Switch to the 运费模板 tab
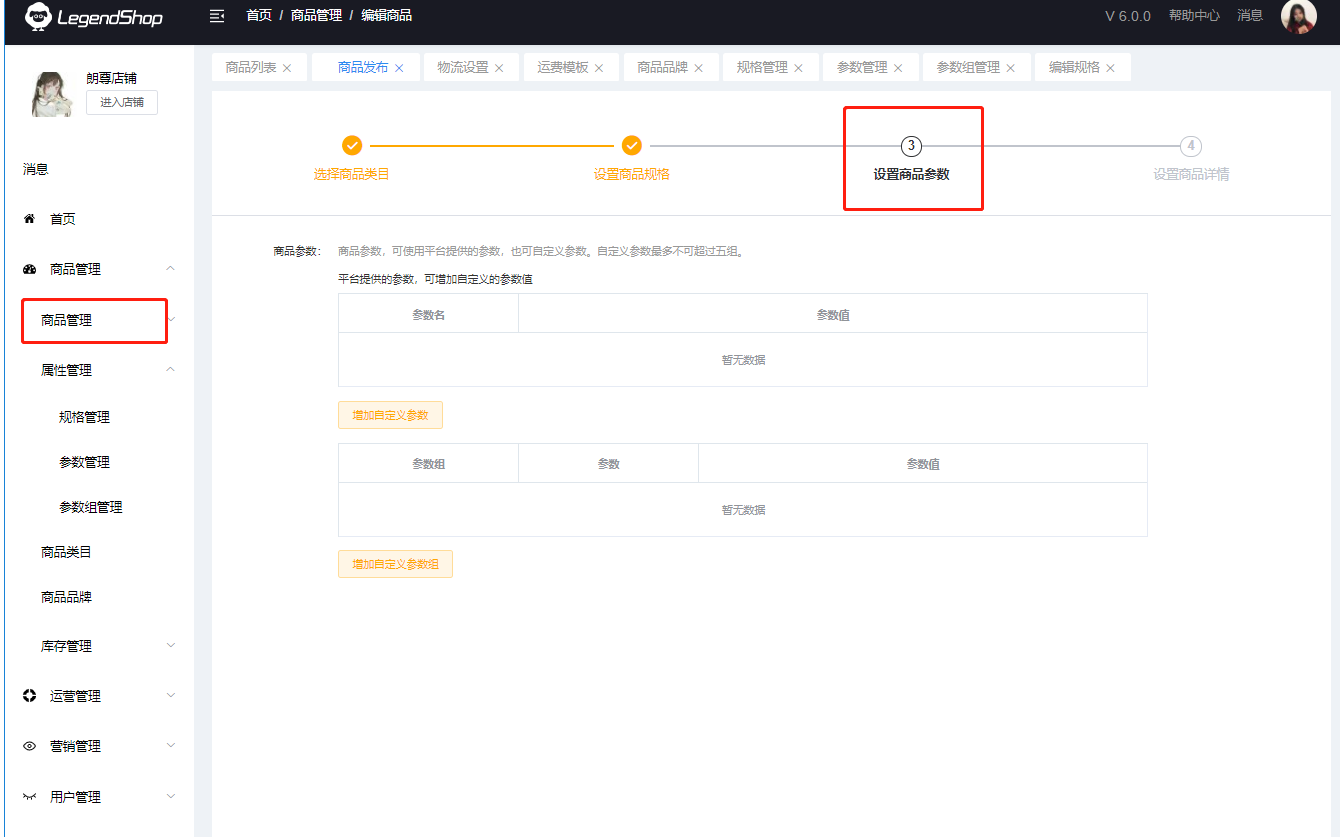The image size is (1340, 837). (562, 67)
